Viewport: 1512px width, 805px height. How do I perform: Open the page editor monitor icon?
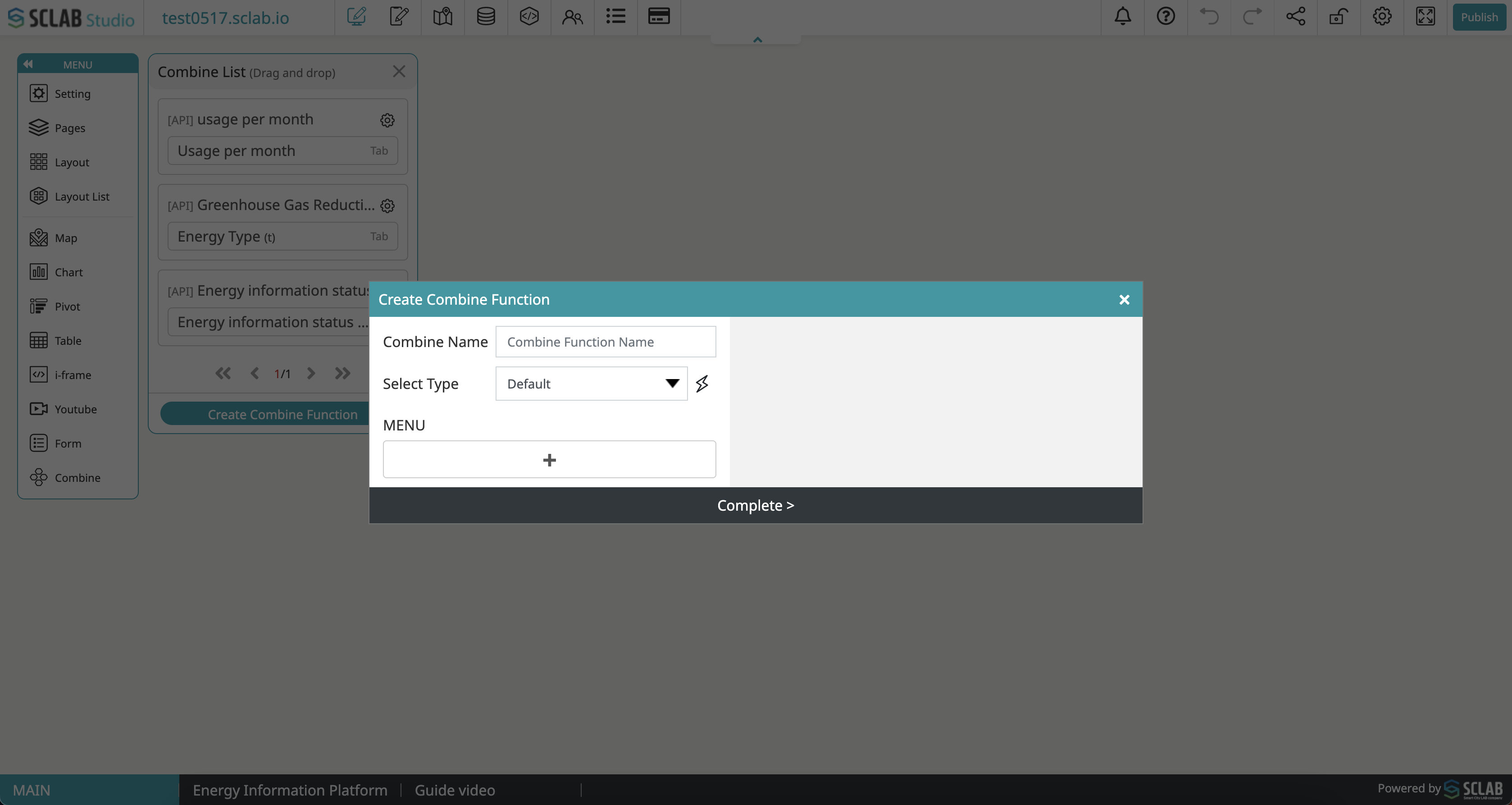[x=356, y=16]
